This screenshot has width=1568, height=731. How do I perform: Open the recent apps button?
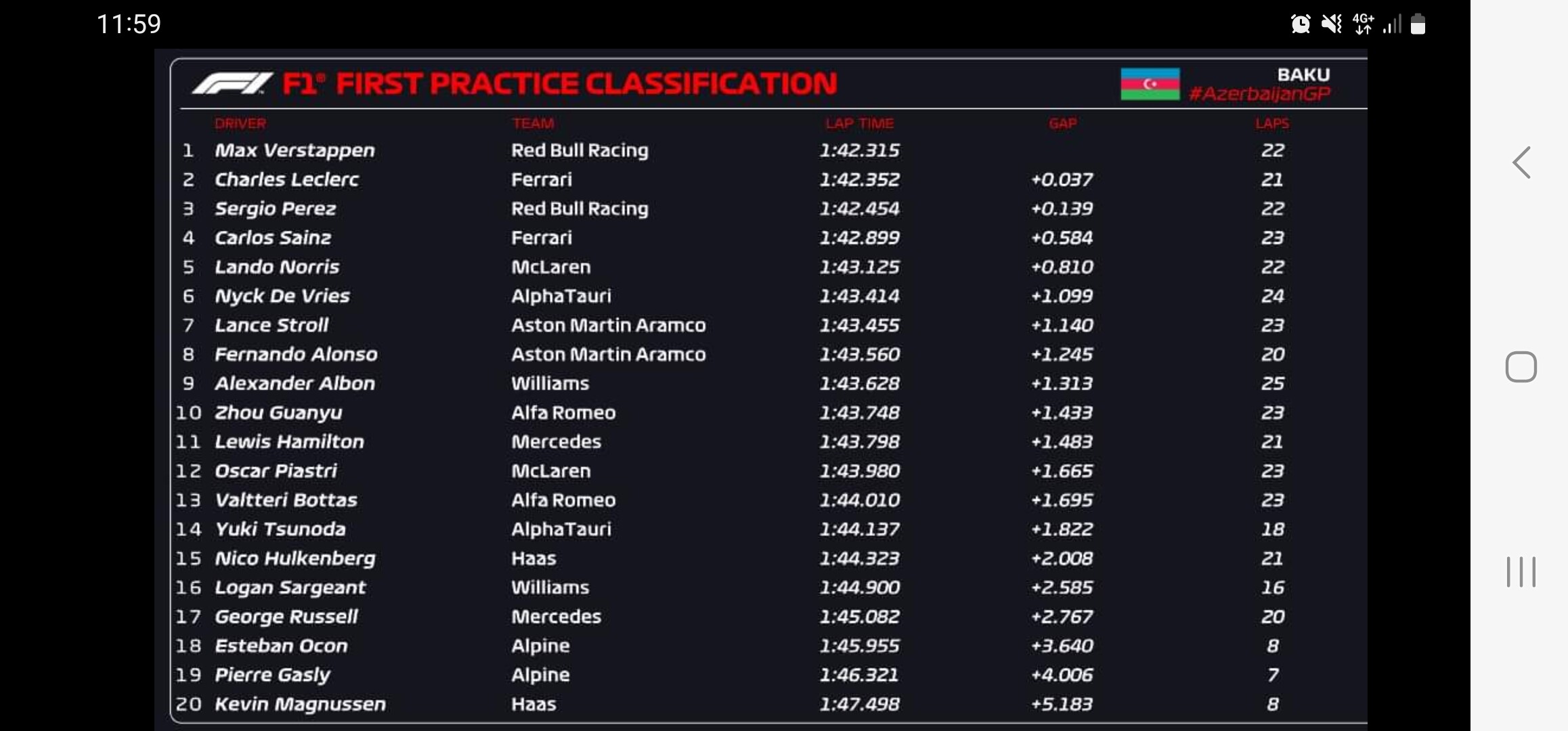pyautogui.click(x=1521, y=572)
